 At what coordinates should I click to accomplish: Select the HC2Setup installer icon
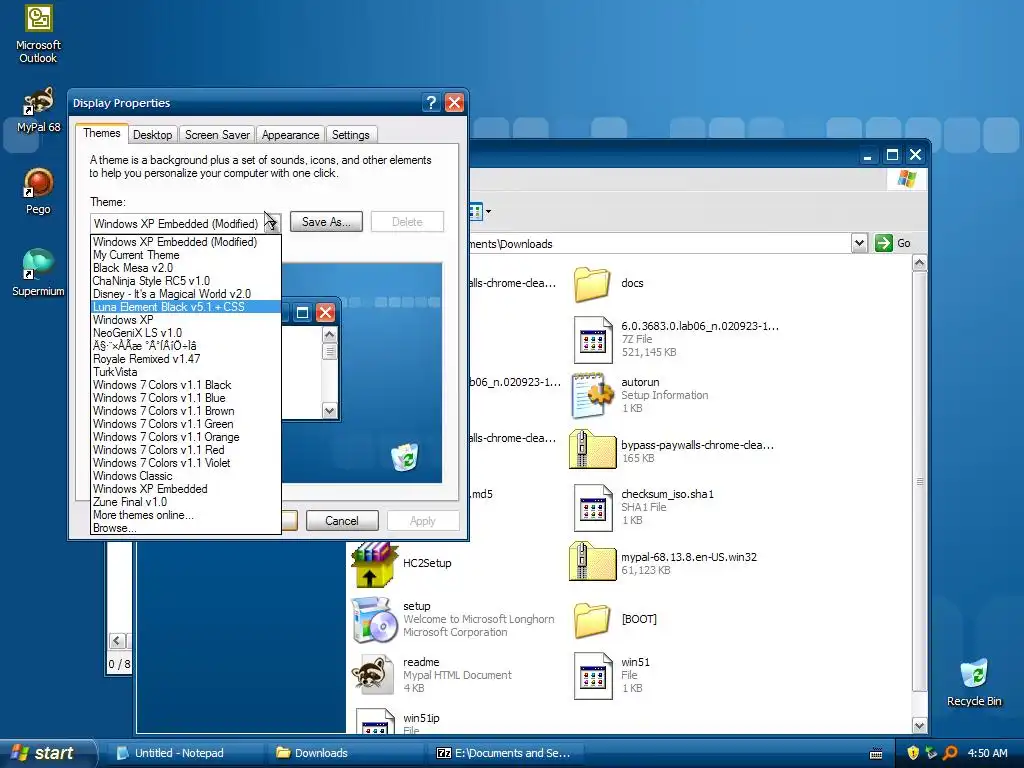[374, 564]
